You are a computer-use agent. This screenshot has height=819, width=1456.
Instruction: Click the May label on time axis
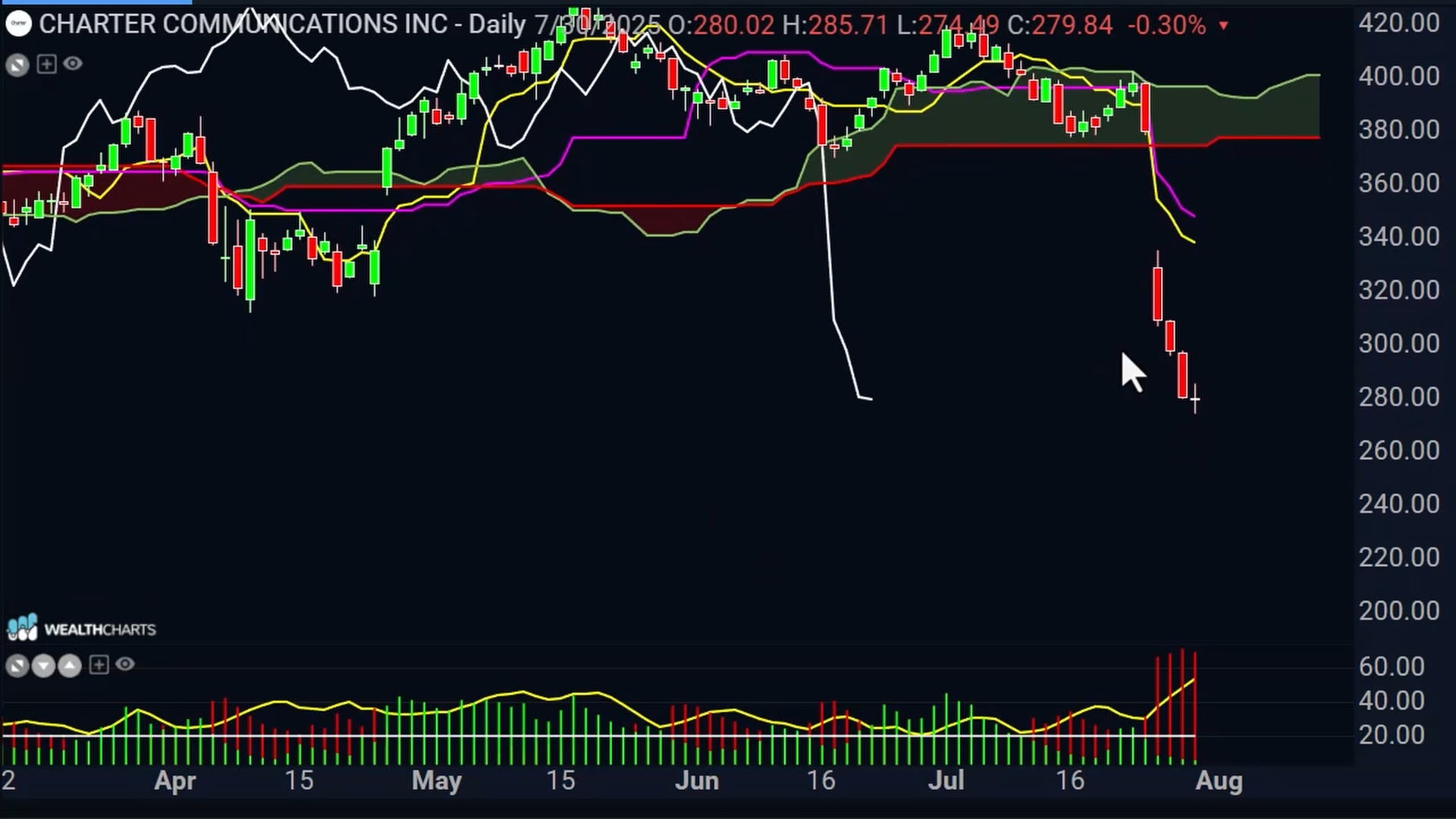[436, 780]
